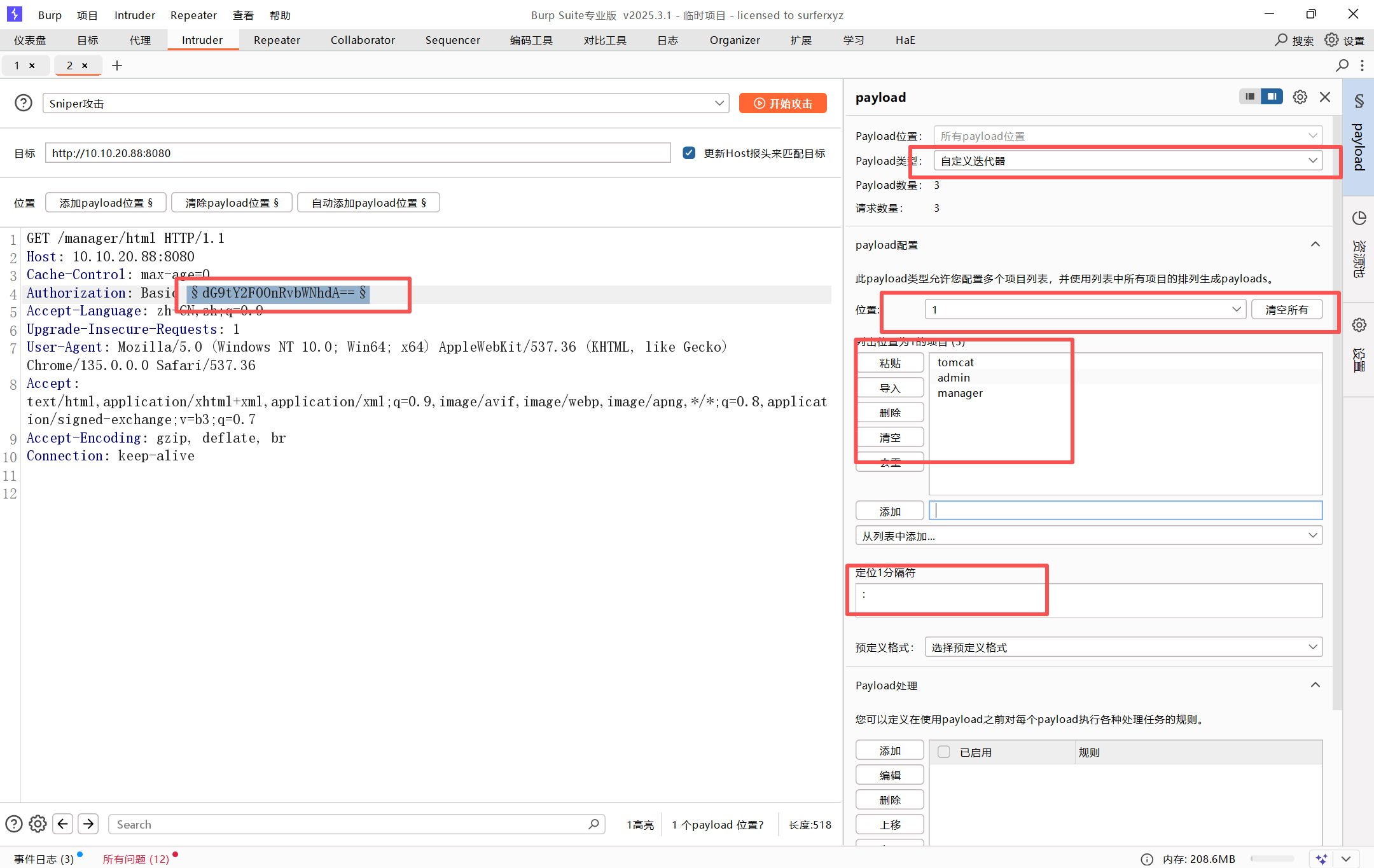
Task: Click the payload item add text field
Action: tap(1125, 511)
